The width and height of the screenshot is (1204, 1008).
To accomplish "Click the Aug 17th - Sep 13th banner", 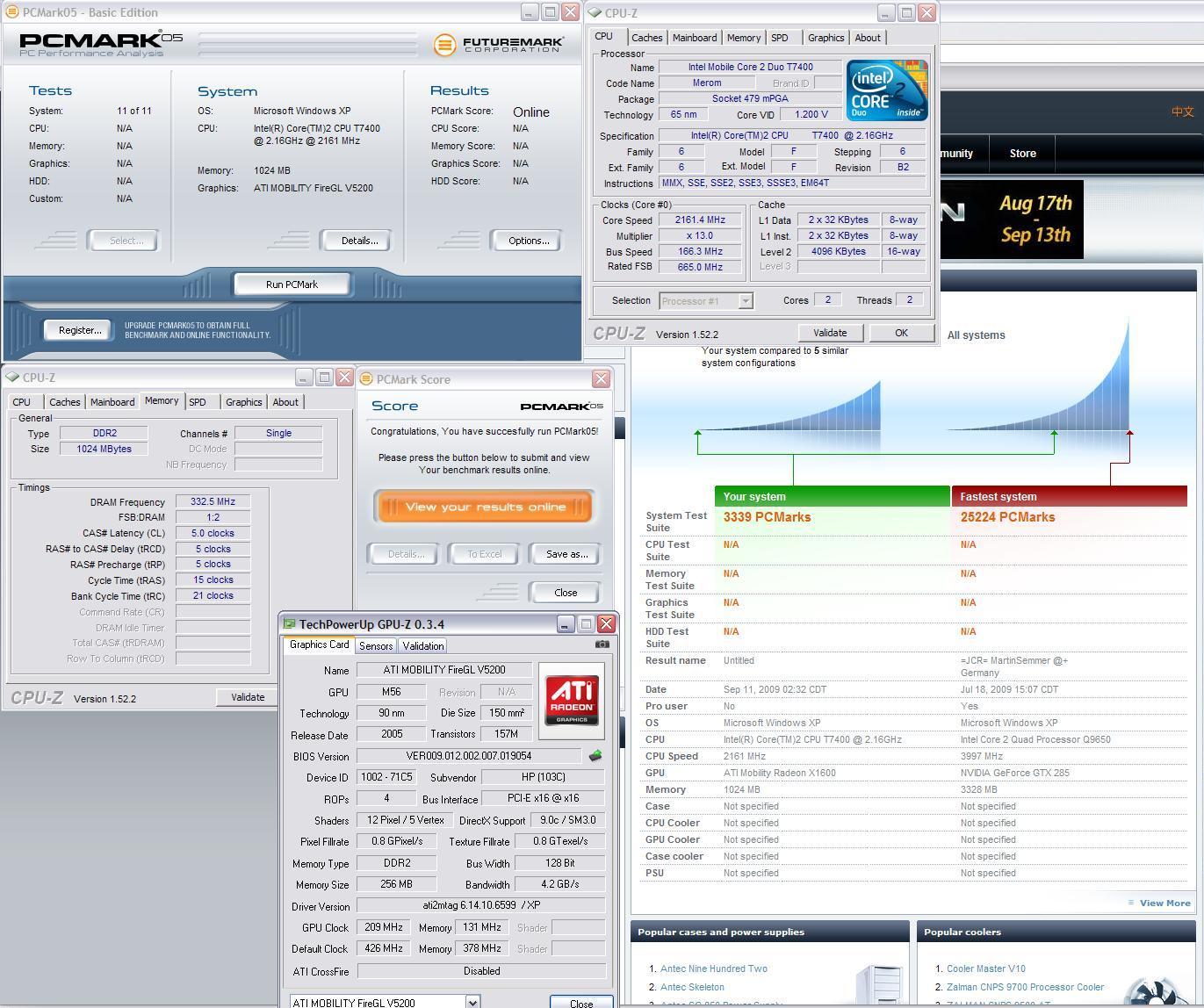I will [x=1012, y=220].
